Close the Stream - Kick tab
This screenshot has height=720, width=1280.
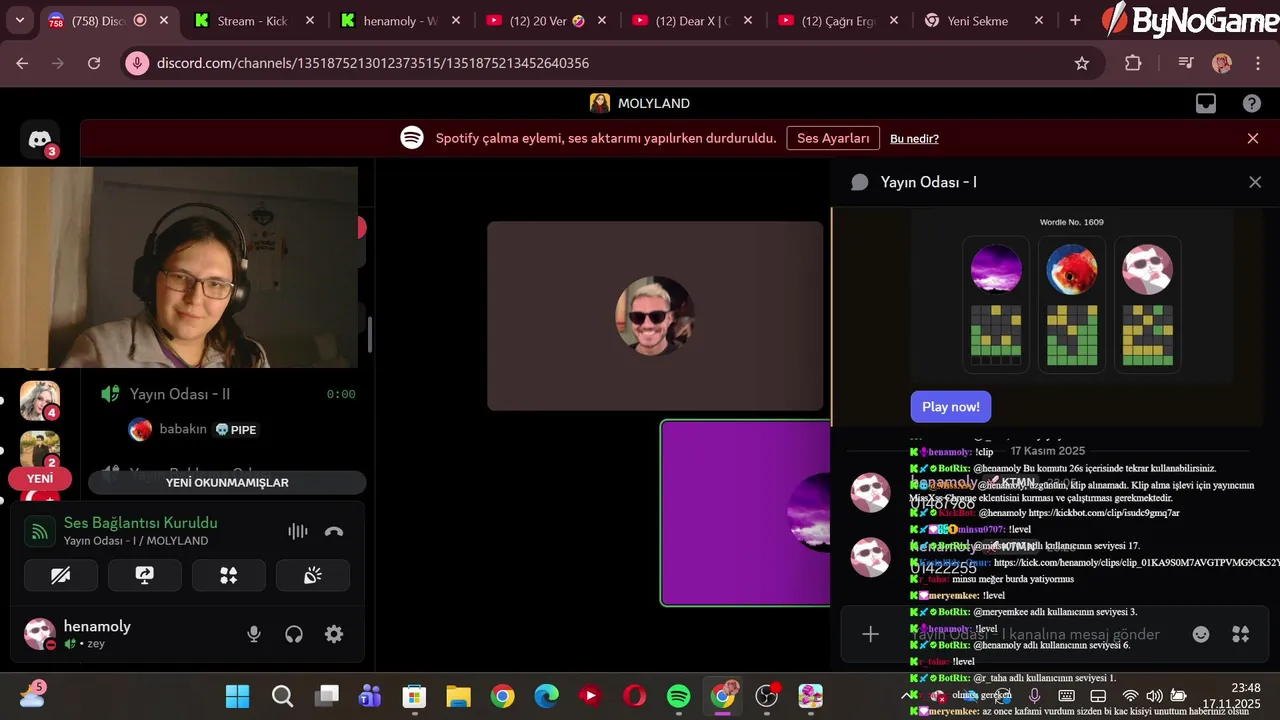(x=310, y=20)
